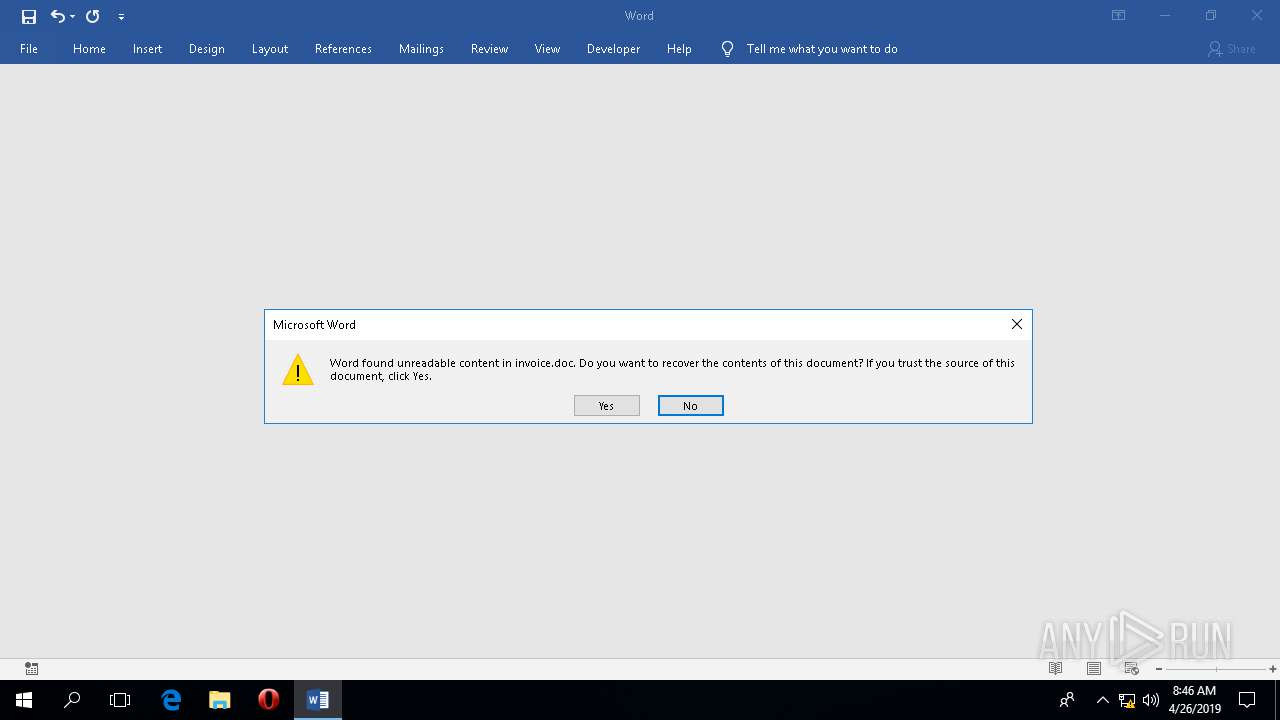Click the Redo/Repeat icon
Image resolution: width=1280 pixels, height=720 pixels.
click(x=93, y=16)
